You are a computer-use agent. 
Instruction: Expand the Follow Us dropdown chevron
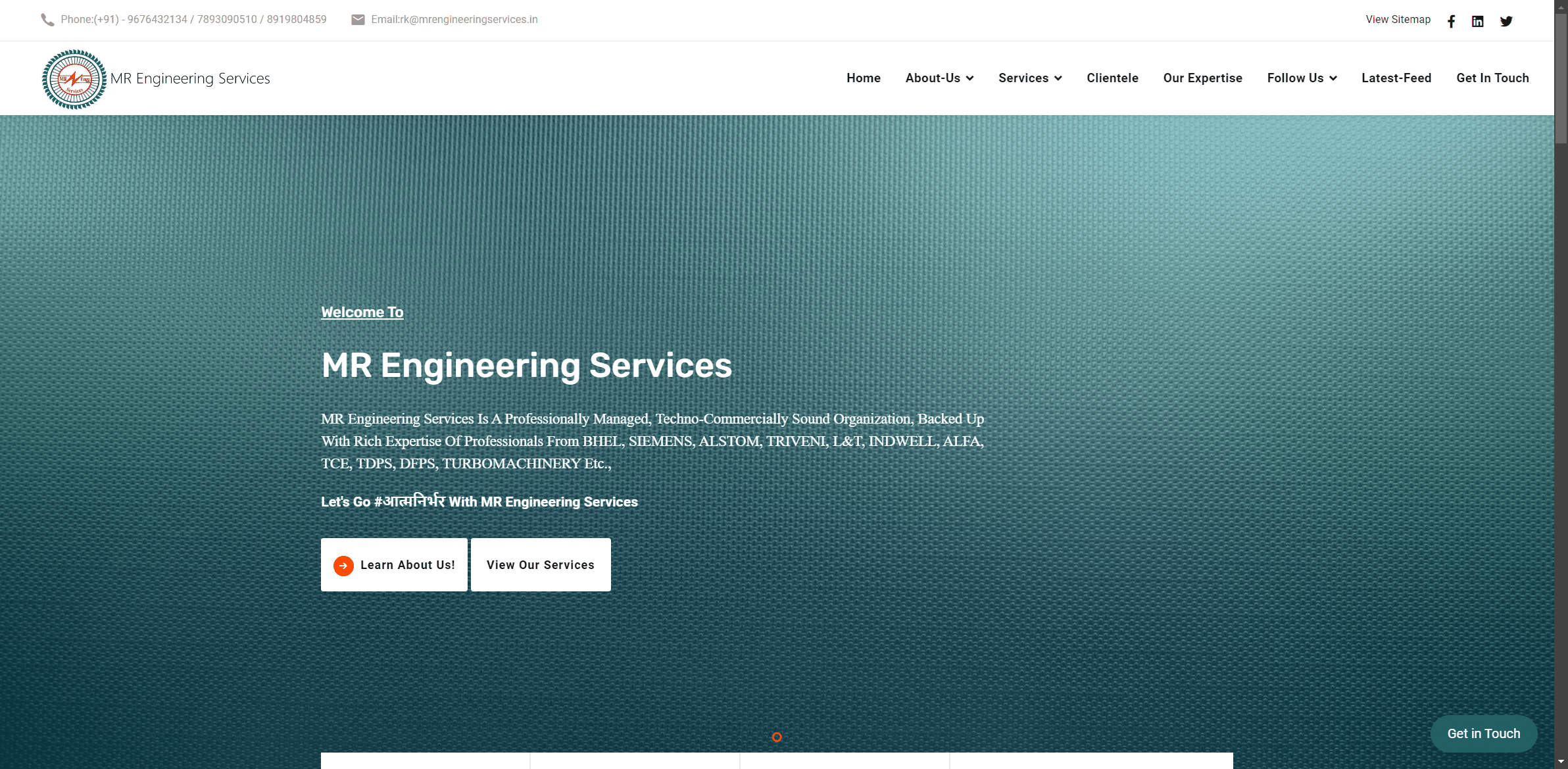click(x=1333, y=78)
